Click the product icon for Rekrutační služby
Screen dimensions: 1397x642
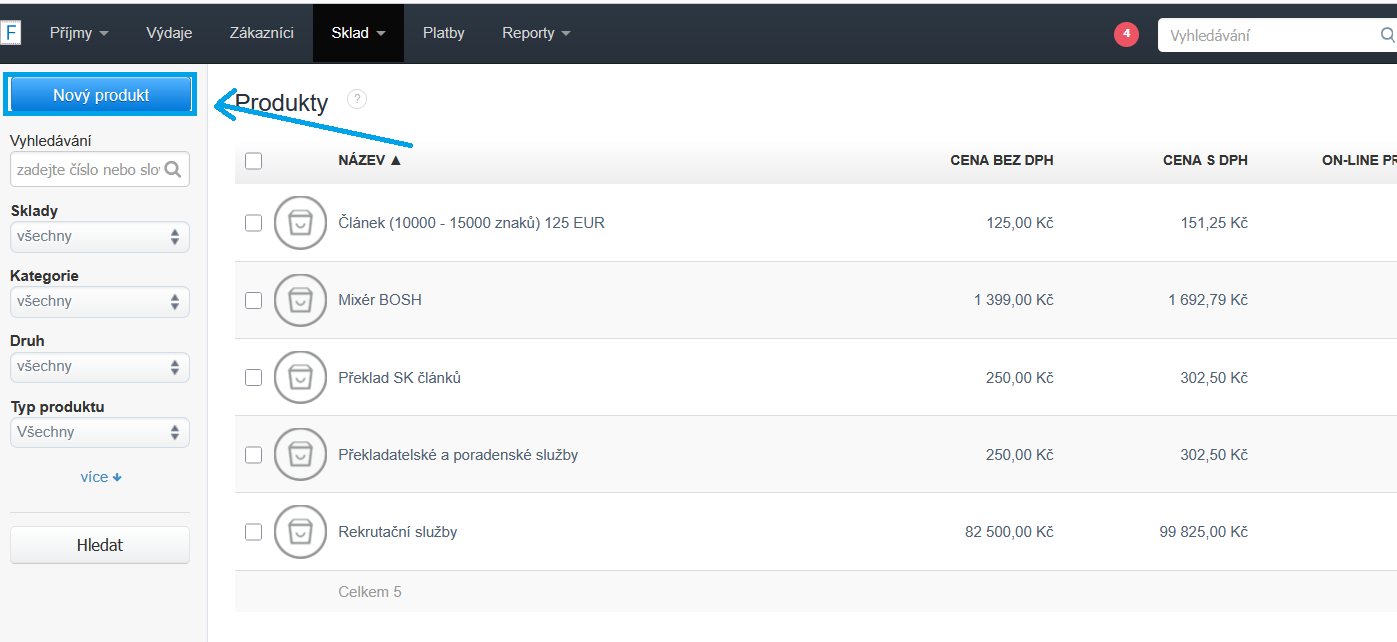pyautogui.click(x=300, y=532)
